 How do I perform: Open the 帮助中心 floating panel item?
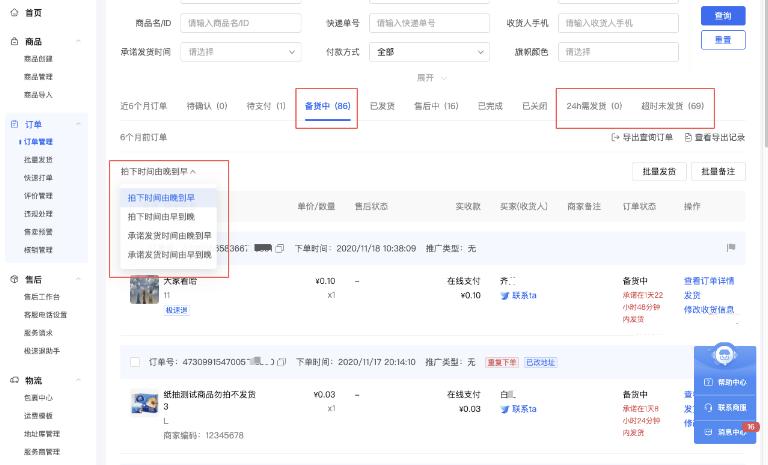point(724,383)
